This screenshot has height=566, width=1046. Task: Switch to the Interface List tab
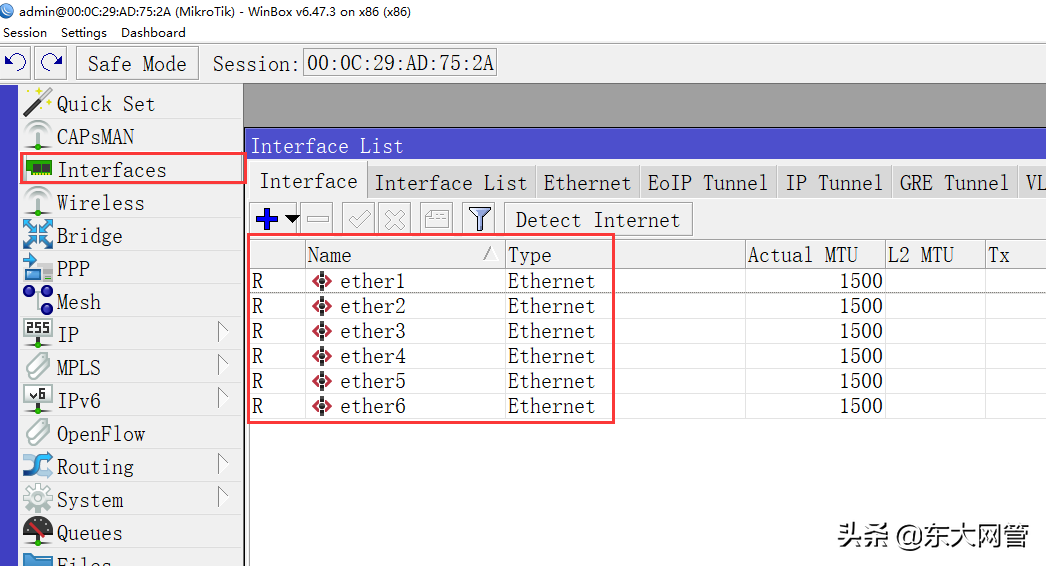tap(451, 183)
